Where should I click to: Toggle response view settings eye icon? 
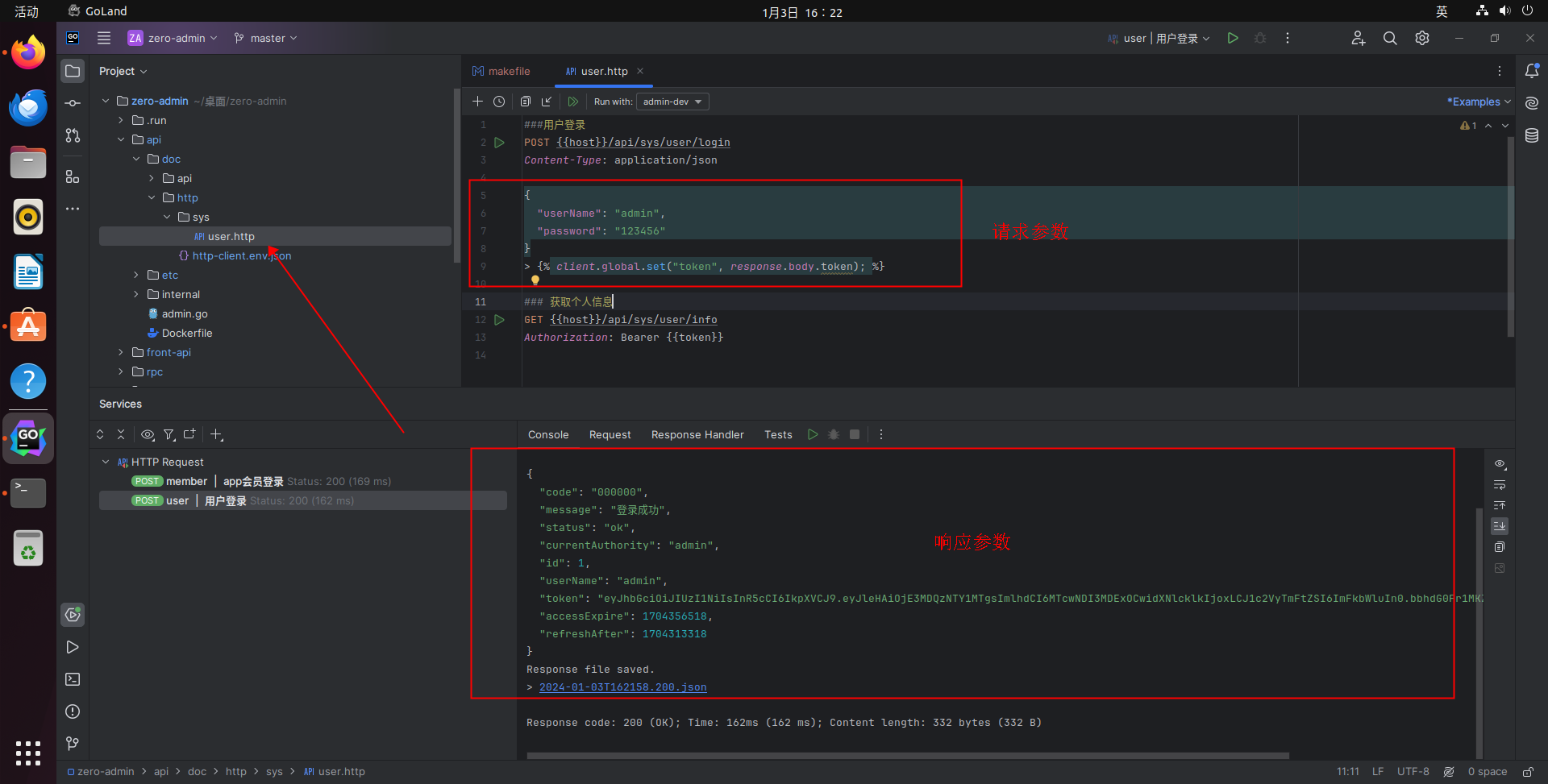(1500, 464)
